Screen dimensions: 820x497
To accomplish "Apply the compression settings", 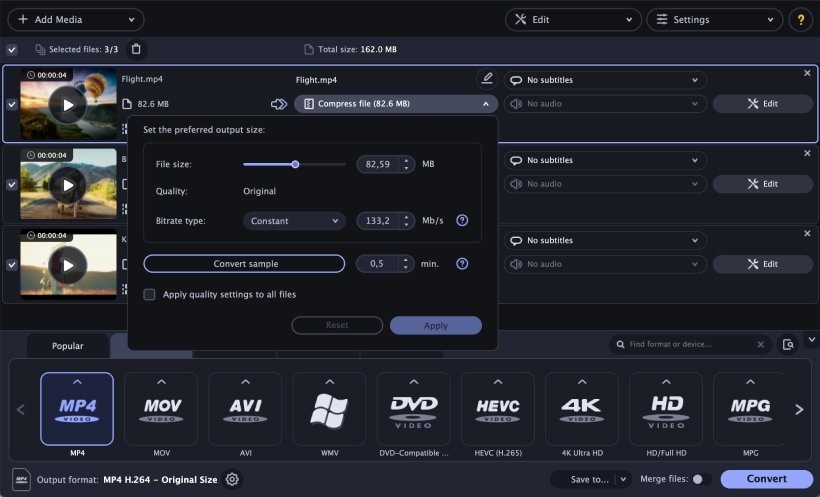I will (436, 325).
